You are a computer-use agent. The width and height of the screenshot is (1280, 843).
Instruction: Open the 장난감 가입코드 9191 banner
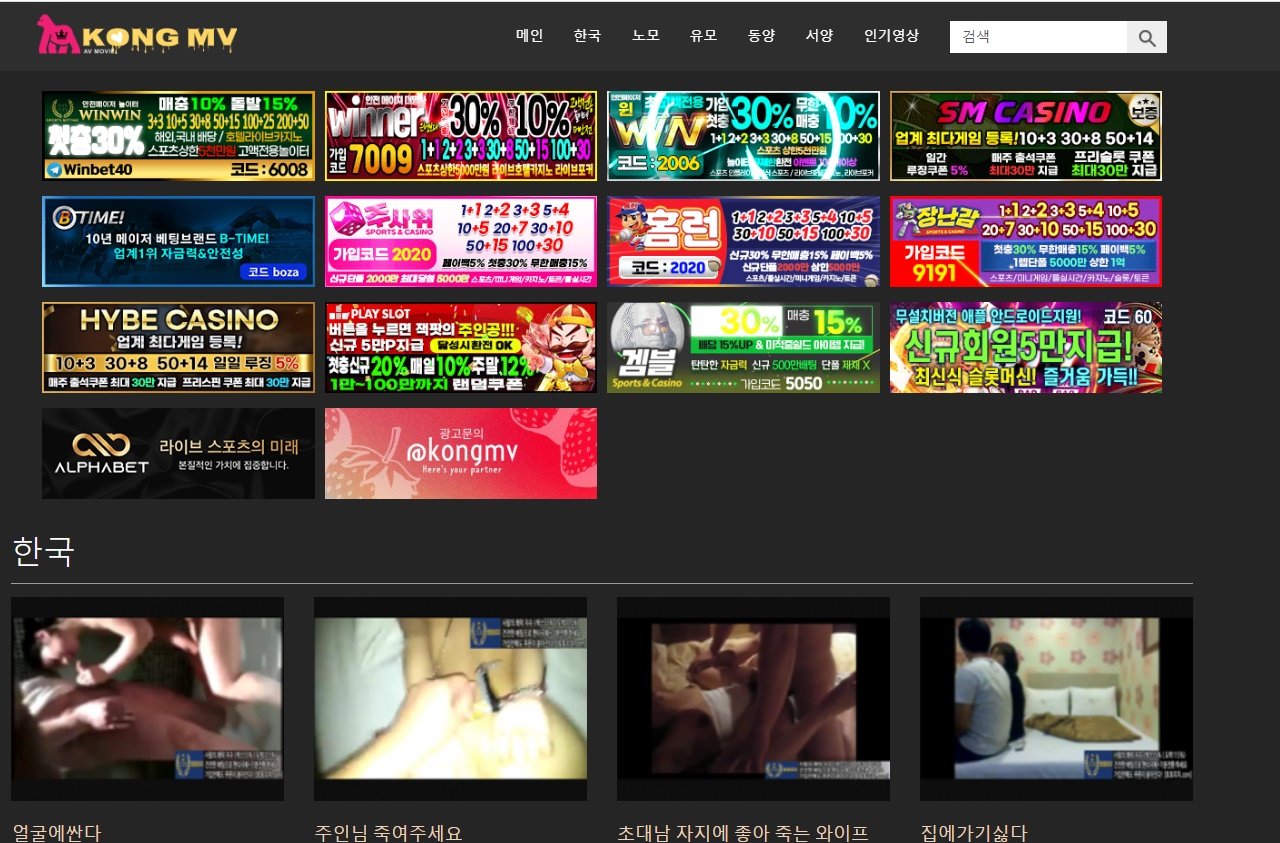[1026, 242]
